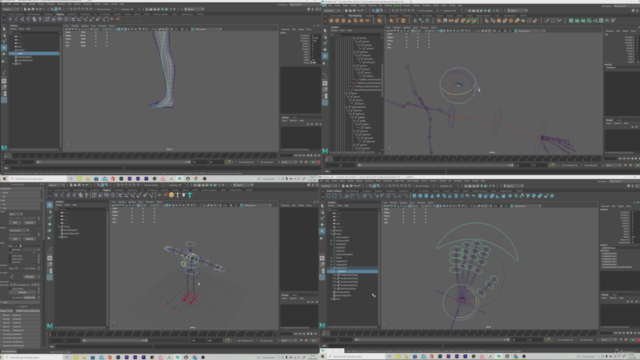Click the range slider bar in hand controls window
The height and width of the screenshot is (360, 640).
[433, 340]
